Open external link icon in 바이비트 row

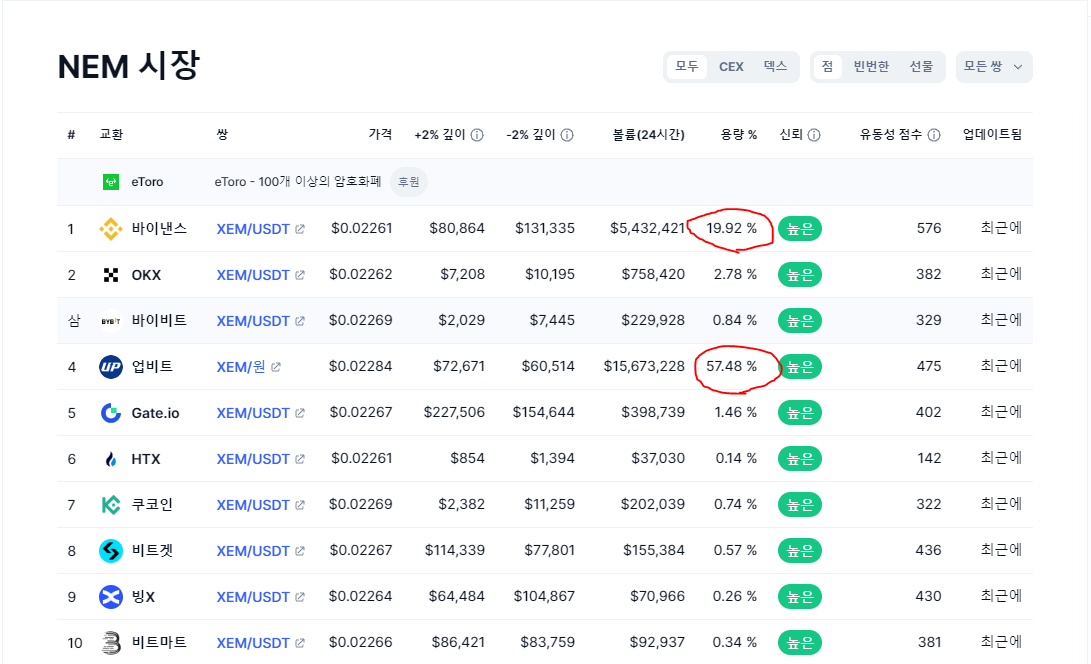pos(300,321)
